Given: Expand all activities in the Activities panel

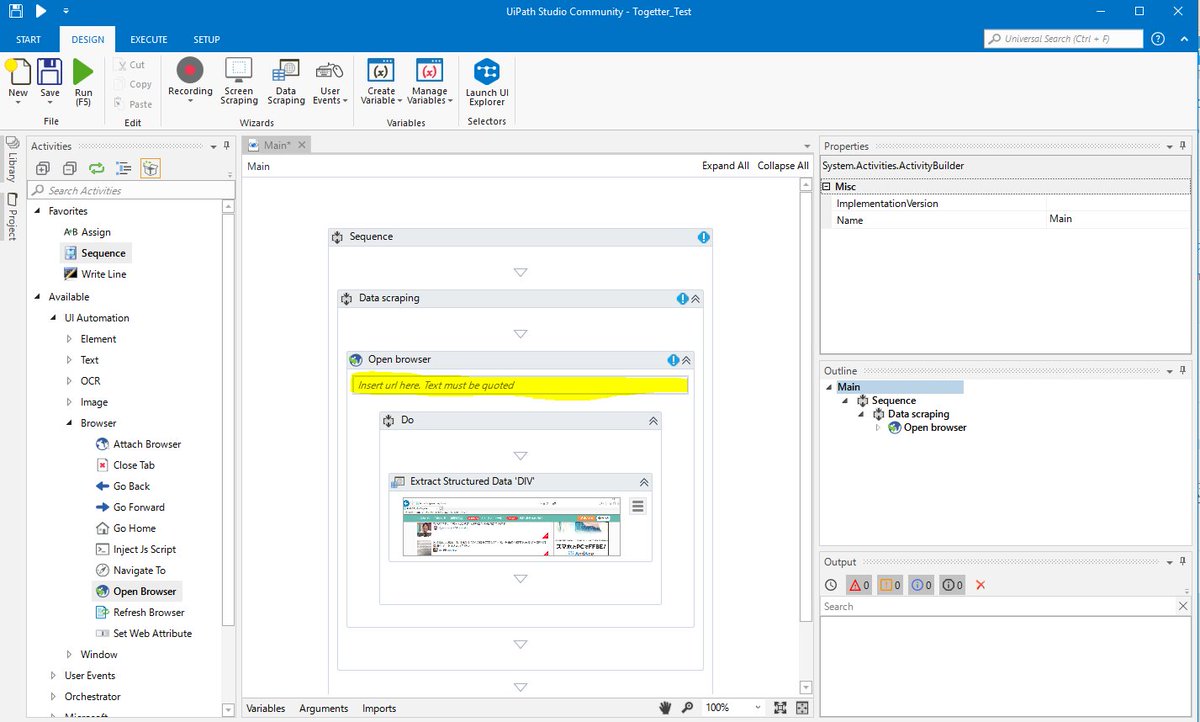Looking at the screenshot, I should click(43, 168).
